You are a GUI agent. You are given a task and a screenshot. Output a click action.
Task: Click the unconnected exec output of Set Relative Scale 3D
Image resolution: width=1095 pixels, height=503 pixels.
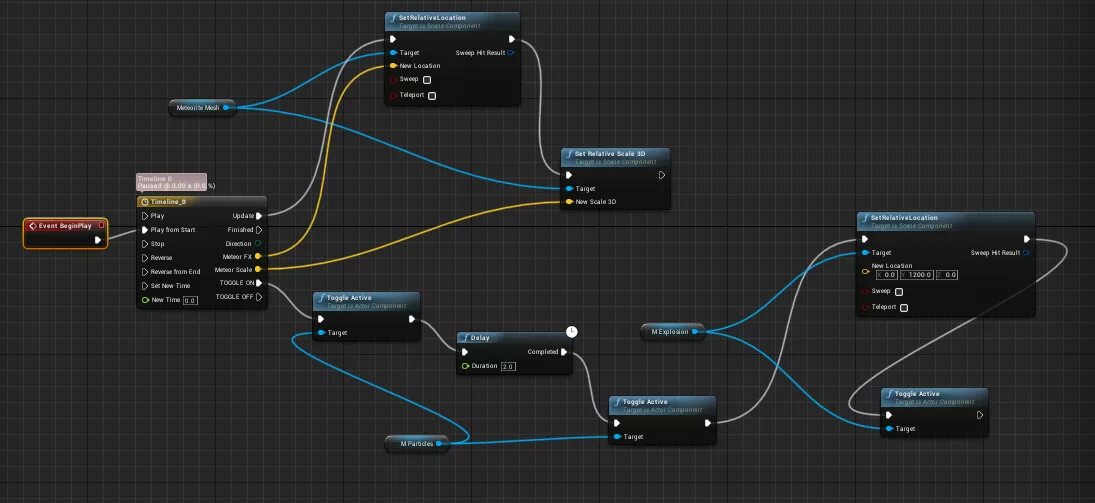662,175
